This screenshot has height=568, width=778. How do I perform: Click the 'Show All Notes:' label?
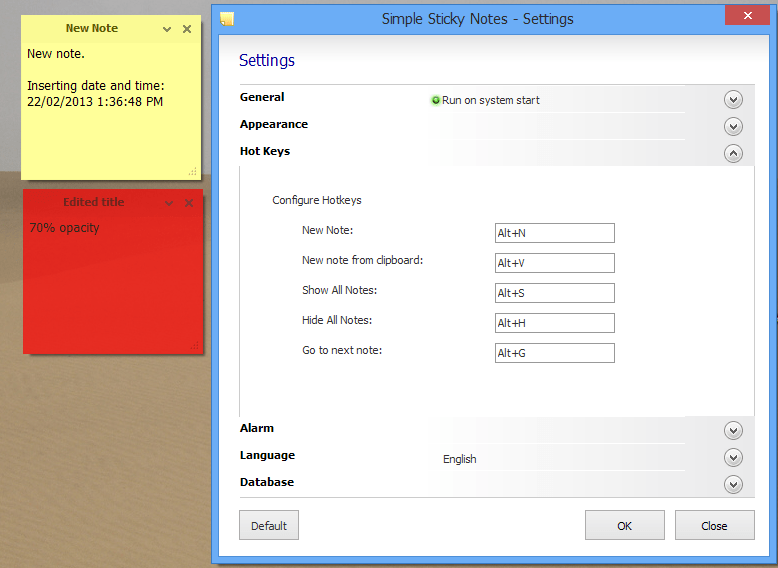tap(339, 290)
